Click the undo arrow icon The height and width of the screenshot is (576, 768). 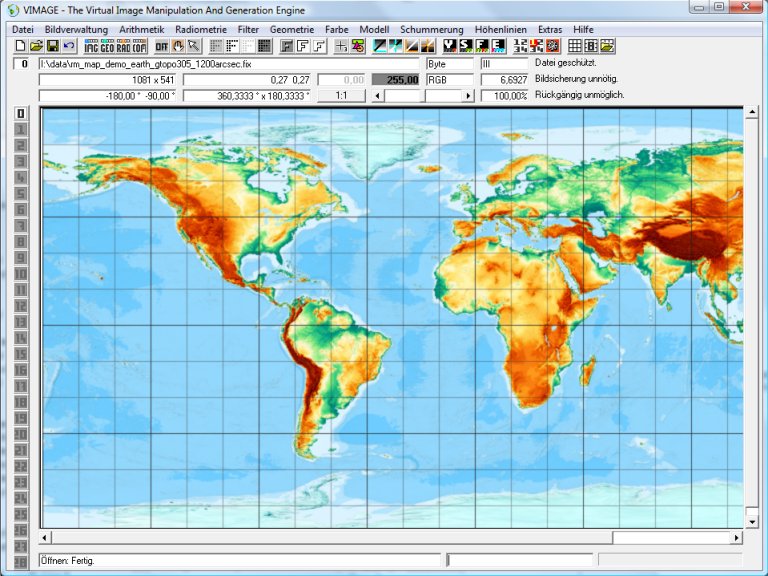coord(68,46)
